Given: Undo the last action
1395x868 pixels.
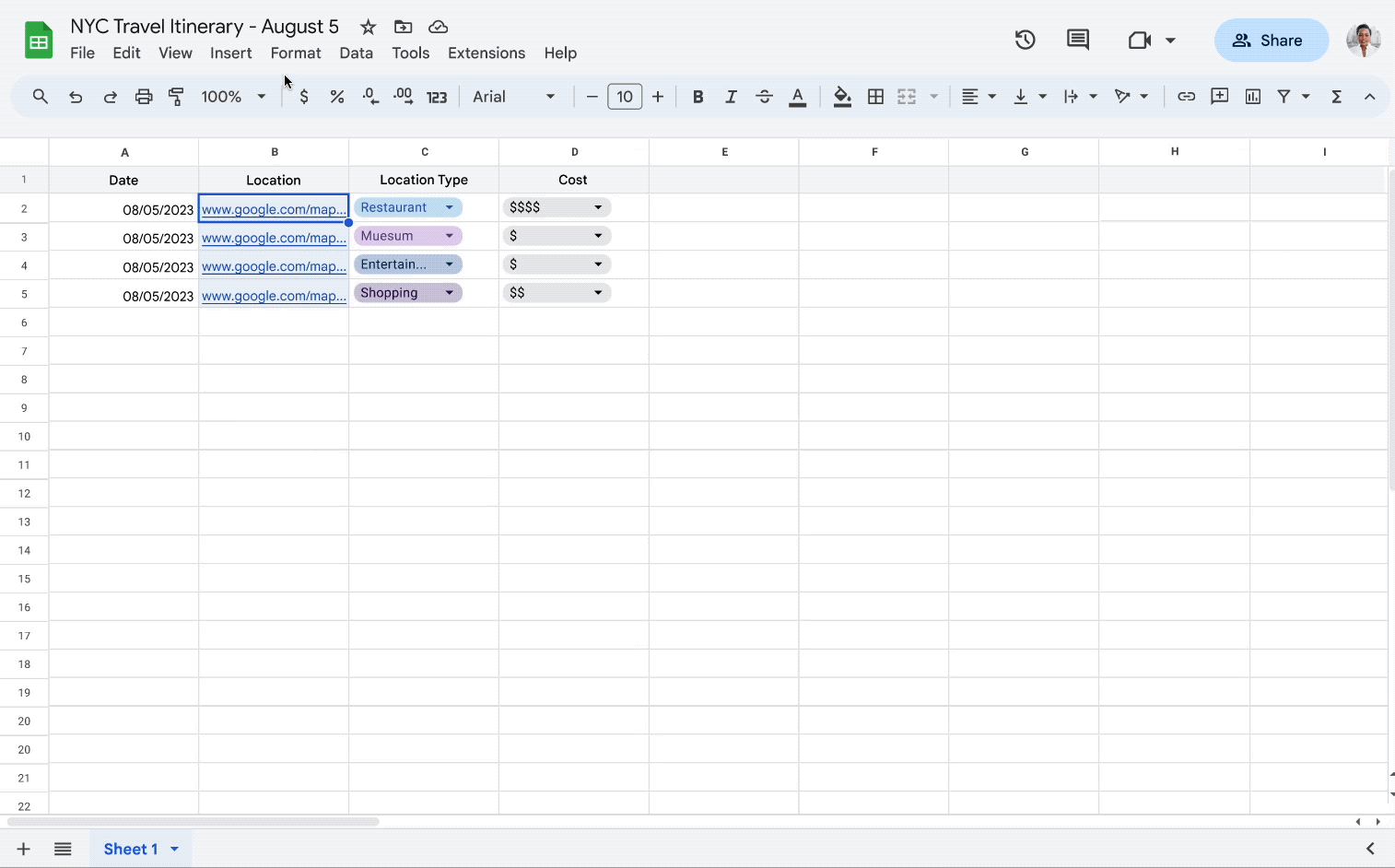Looking at the screenshot, I should (76, 97).
